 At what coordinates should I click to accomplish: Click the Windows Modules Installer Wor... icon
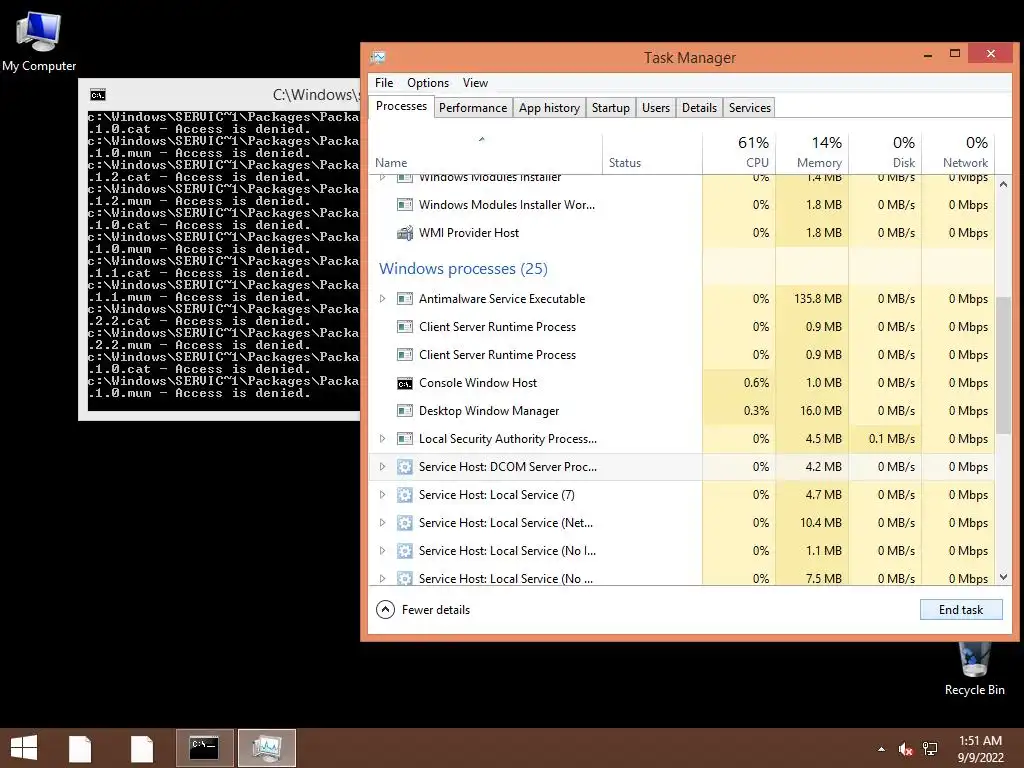click(405, 205)
